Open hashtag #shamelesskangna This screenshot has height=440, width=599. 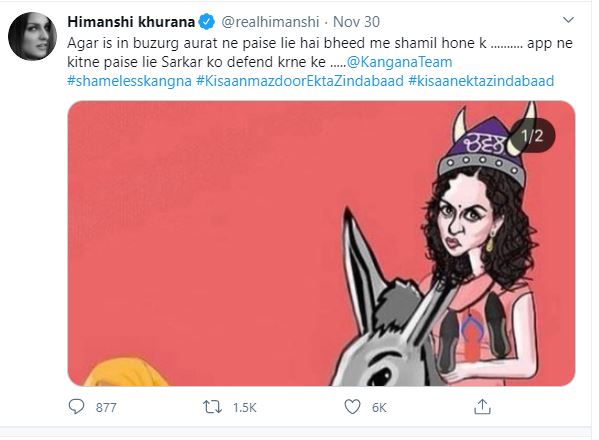click(130, 81)
